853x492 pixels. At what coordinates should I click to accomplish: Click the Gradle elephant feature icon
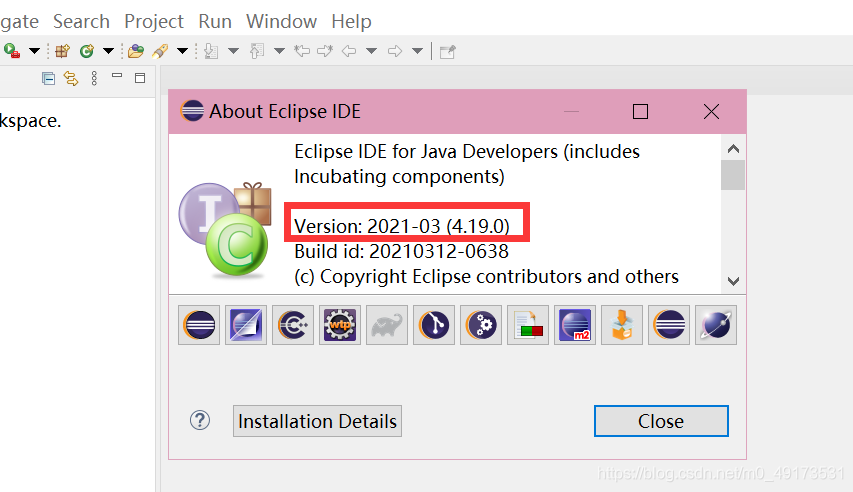387,325
